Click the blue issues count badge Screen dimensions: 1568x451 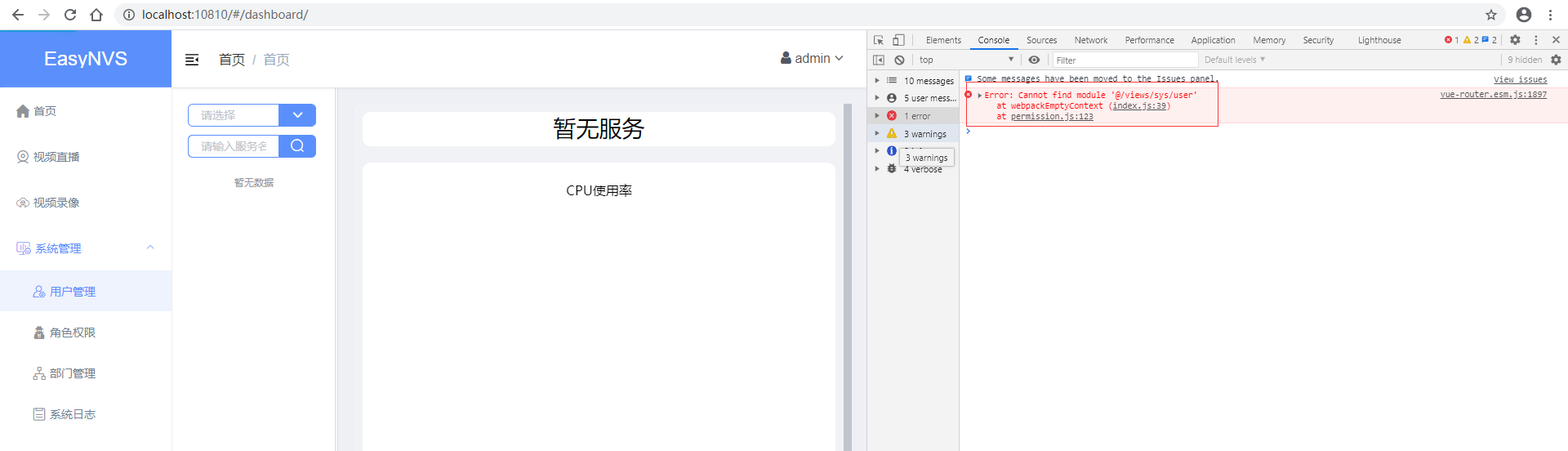(1490, 40)
